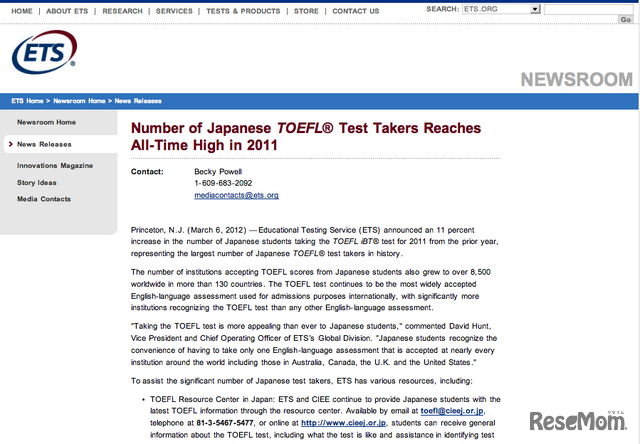The width and height of the screenshot is (640, 444).
Task: Expand the ETS.ORG search scope dropdown
Action: 535,9
